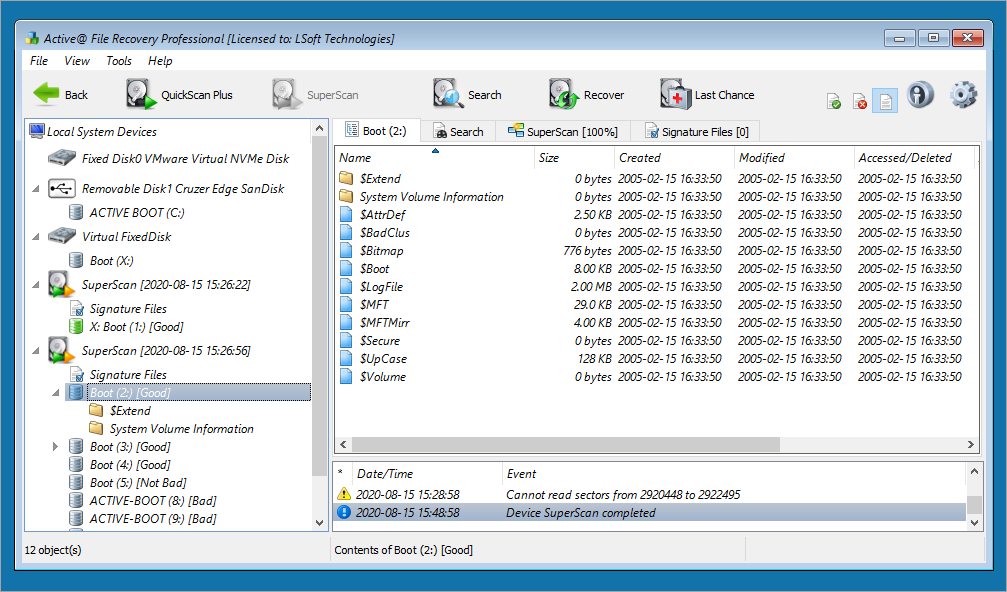The height and width of the screenshot is (592, 1007).
Task: Open the Help menu
Action: tap(160, 60)
